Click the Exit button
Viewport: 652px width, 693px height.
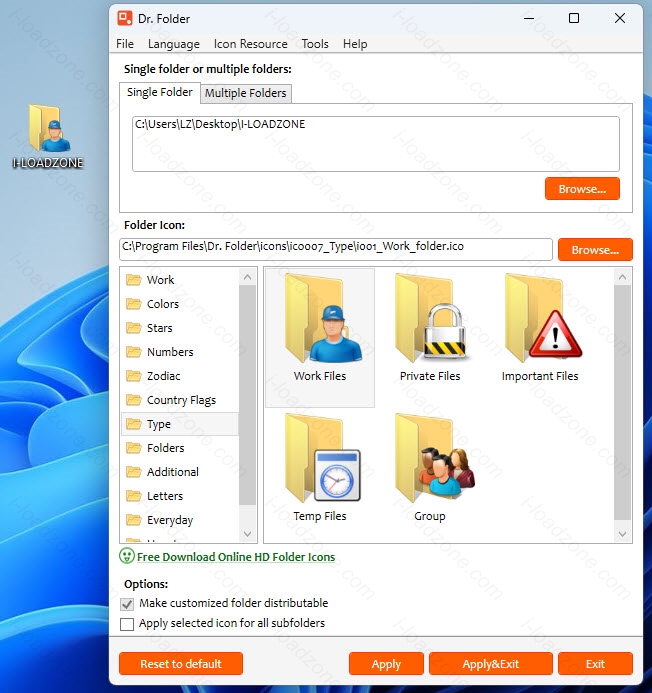(x=595, y=663)
